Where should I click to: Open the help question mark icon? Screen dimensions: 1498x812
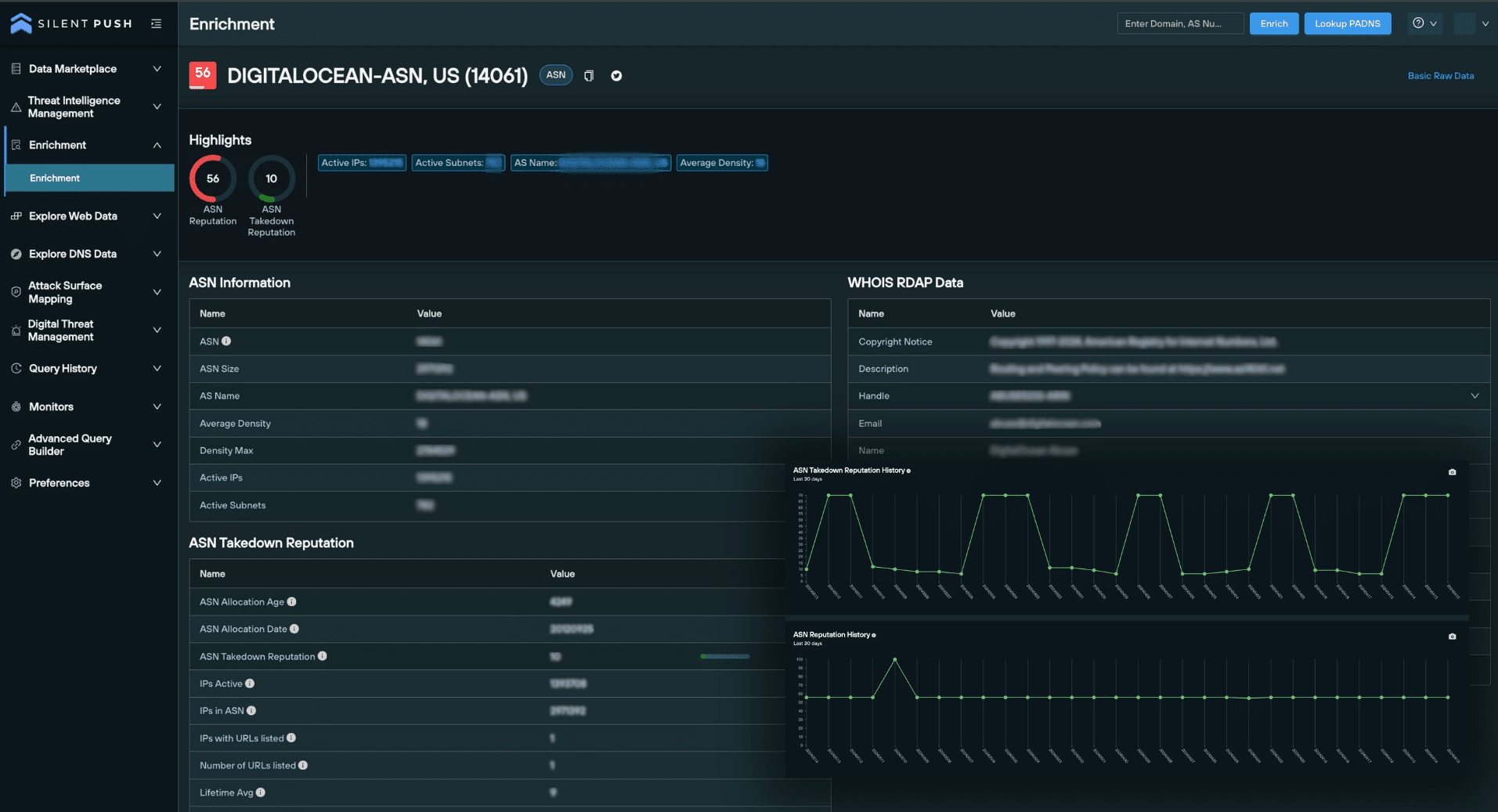point(1418,23)
